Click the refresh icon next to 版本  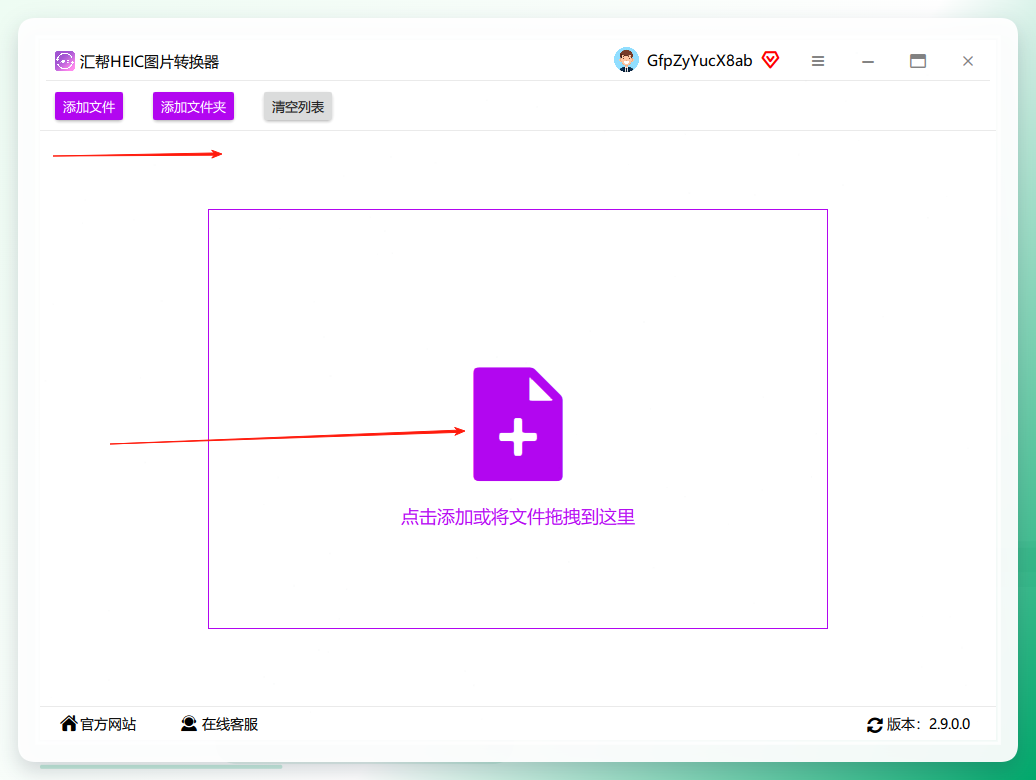875,725
